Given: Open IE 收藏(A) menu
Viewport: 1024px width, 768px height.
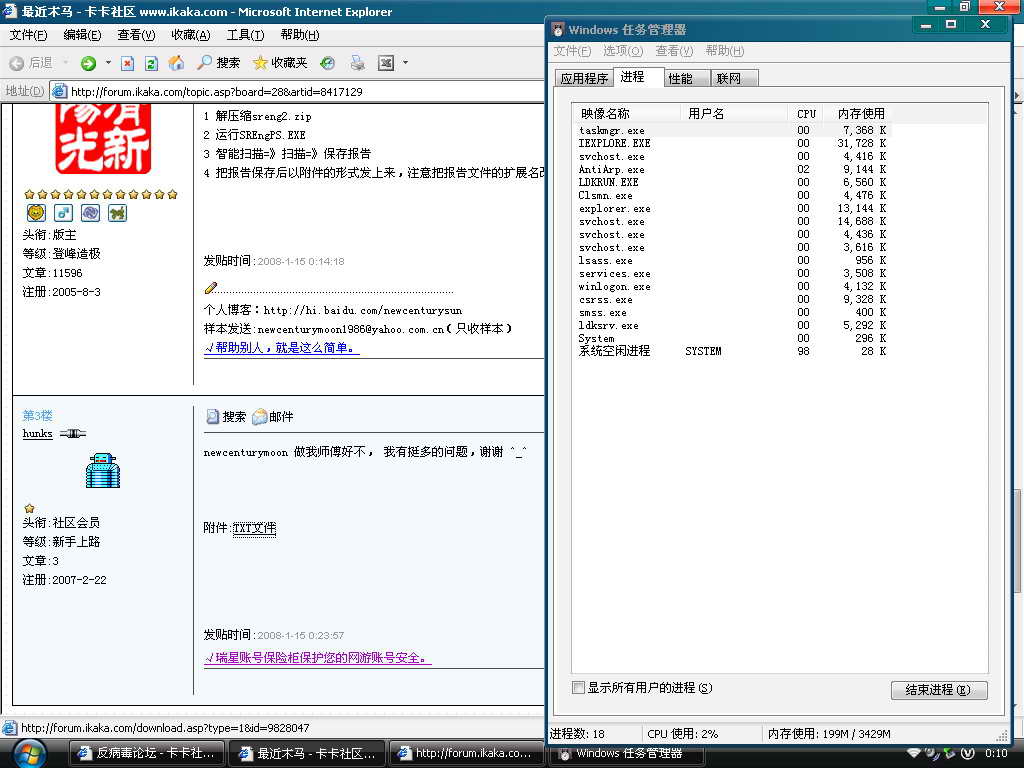Looking at the screenshot, I should (x=191, y=35).
